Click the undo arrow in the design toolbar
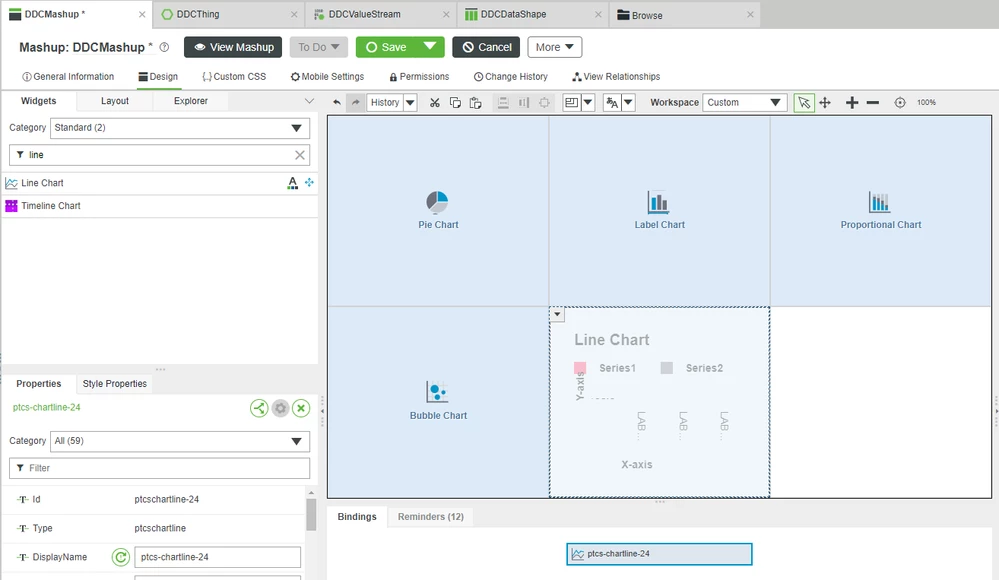The width and height of the screenshot is (999, 580). [x=337, y=102]
